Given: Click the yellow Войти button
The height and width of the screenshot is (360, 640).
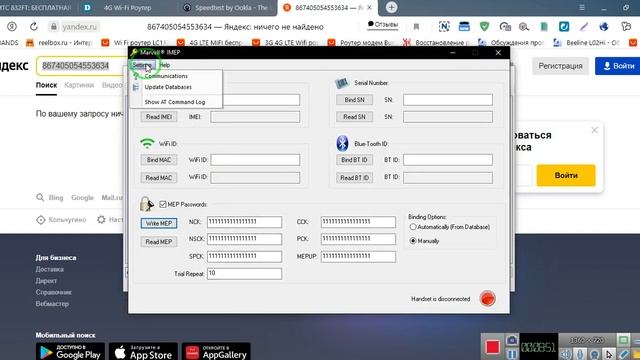Looking at the screenshot, I should pyautogui.click(x=566, y=176).
